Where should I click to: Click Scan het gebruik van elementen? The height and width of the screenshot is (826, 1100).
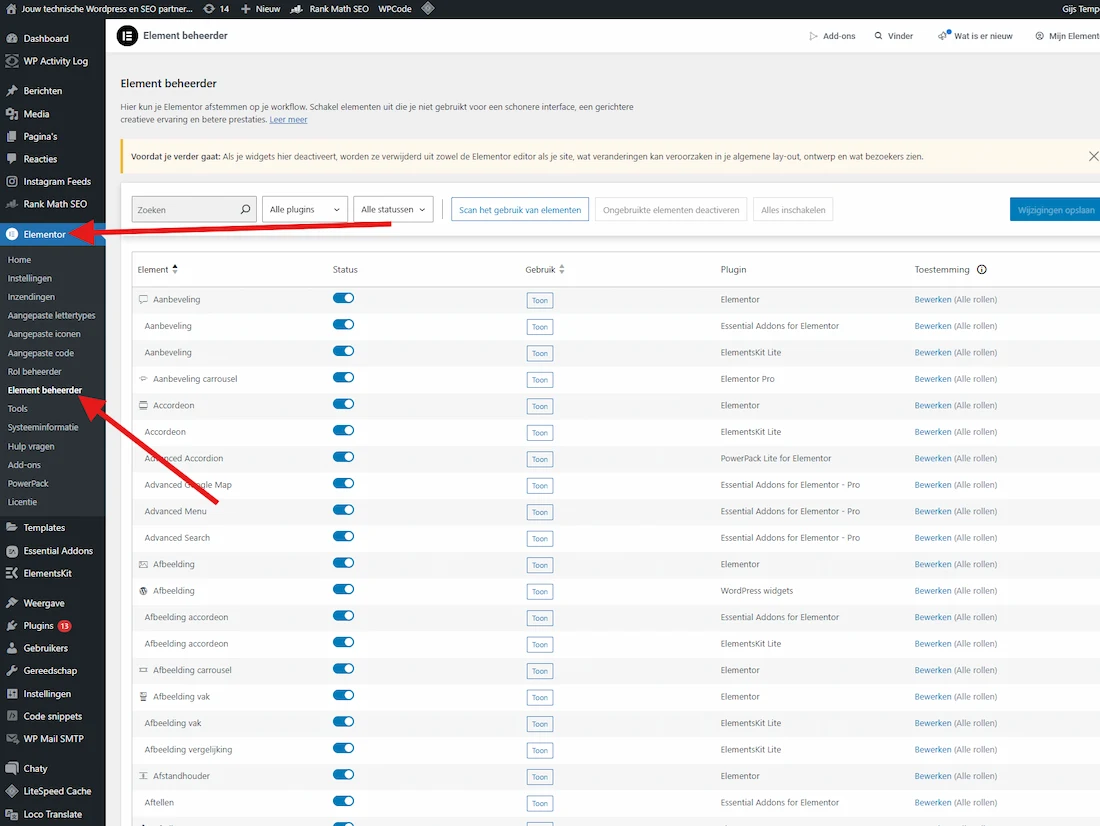(519, 210)
